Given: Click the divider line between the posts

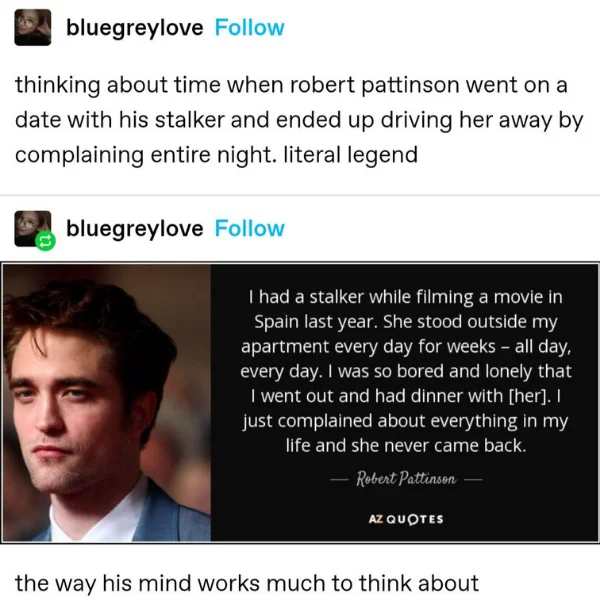Looking at the screenshot, I should tap(300, 196).
